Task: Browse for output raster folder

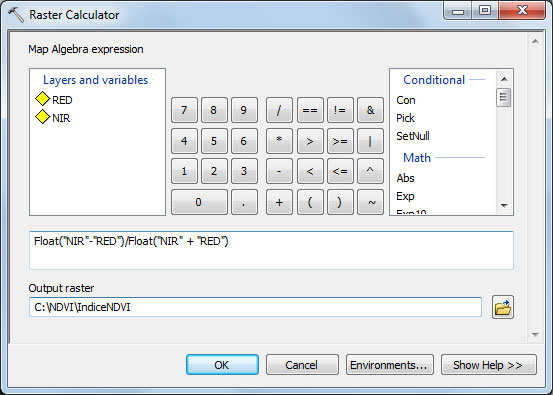Action: (503, 308)
